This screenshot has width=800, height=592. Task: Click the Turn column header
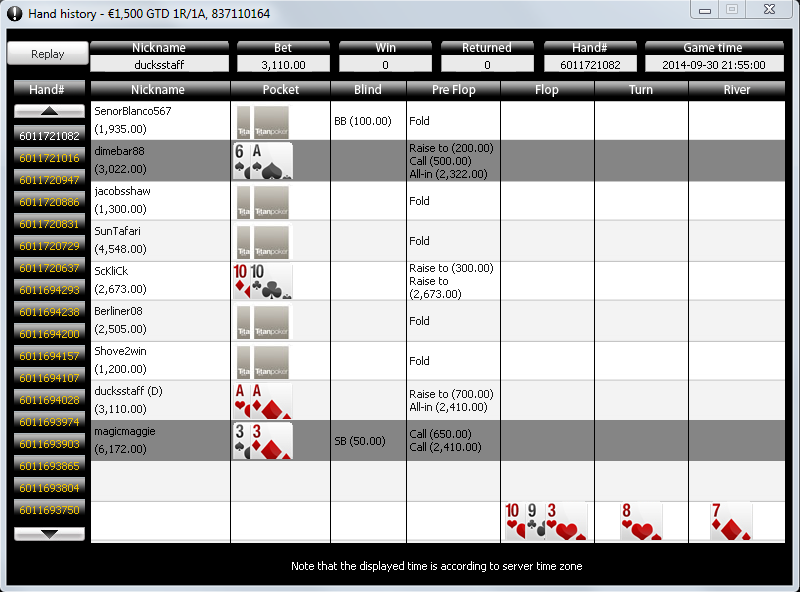(x=641, y=89)
